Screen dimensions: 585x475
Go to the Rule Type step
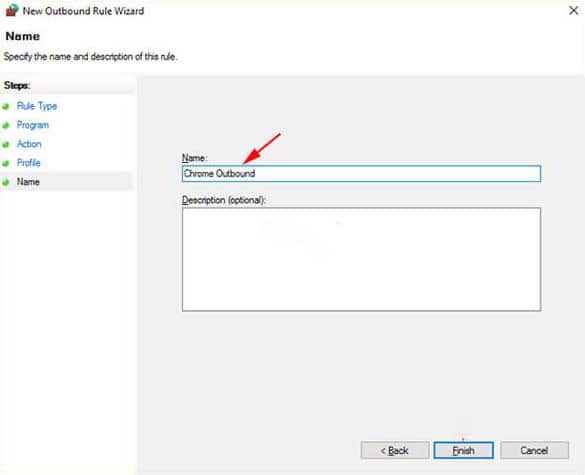(x=37, y=106)
